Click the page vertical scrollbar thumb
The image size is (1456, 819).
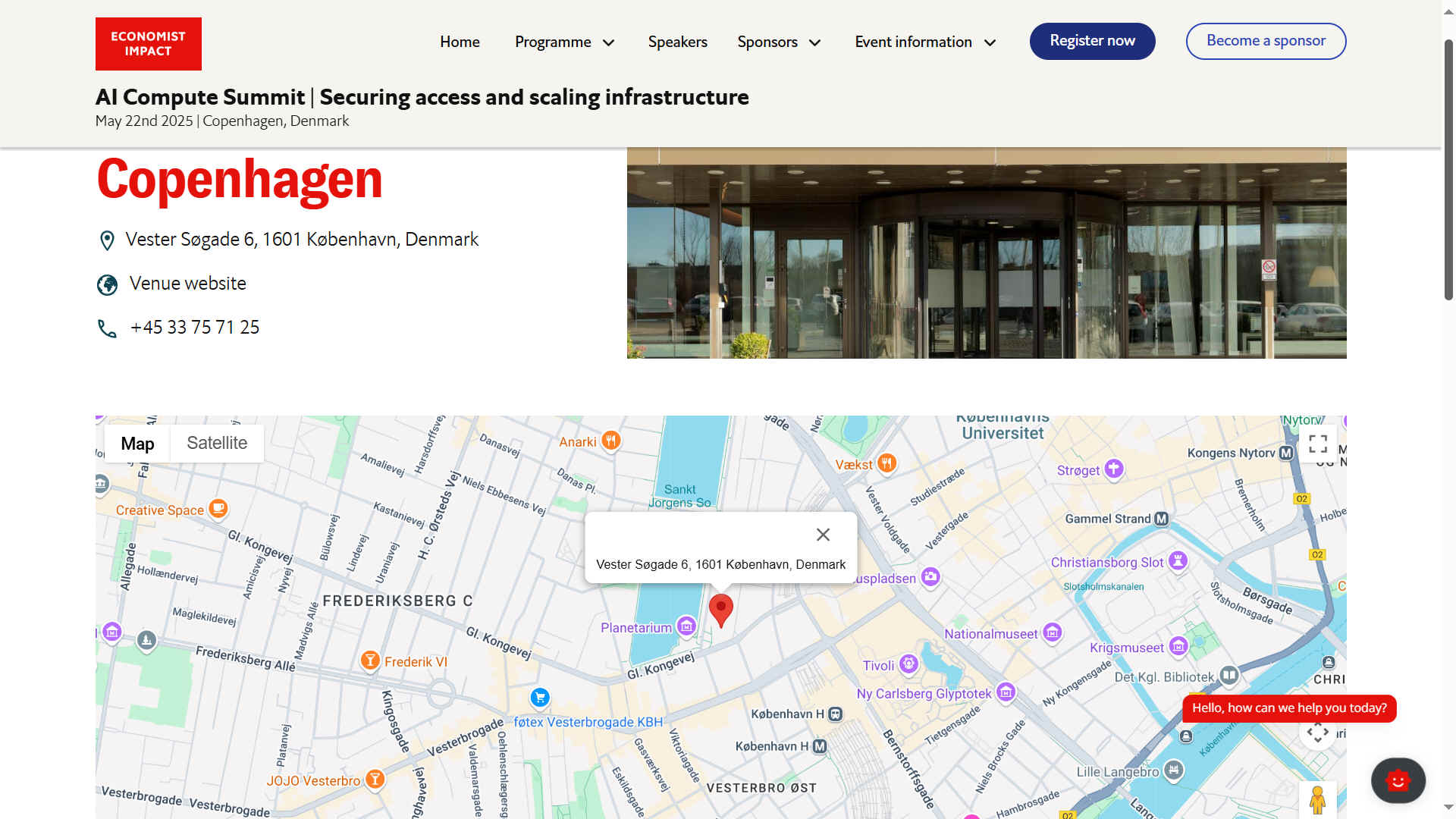pyautogui.click(x=1448, y=169)
